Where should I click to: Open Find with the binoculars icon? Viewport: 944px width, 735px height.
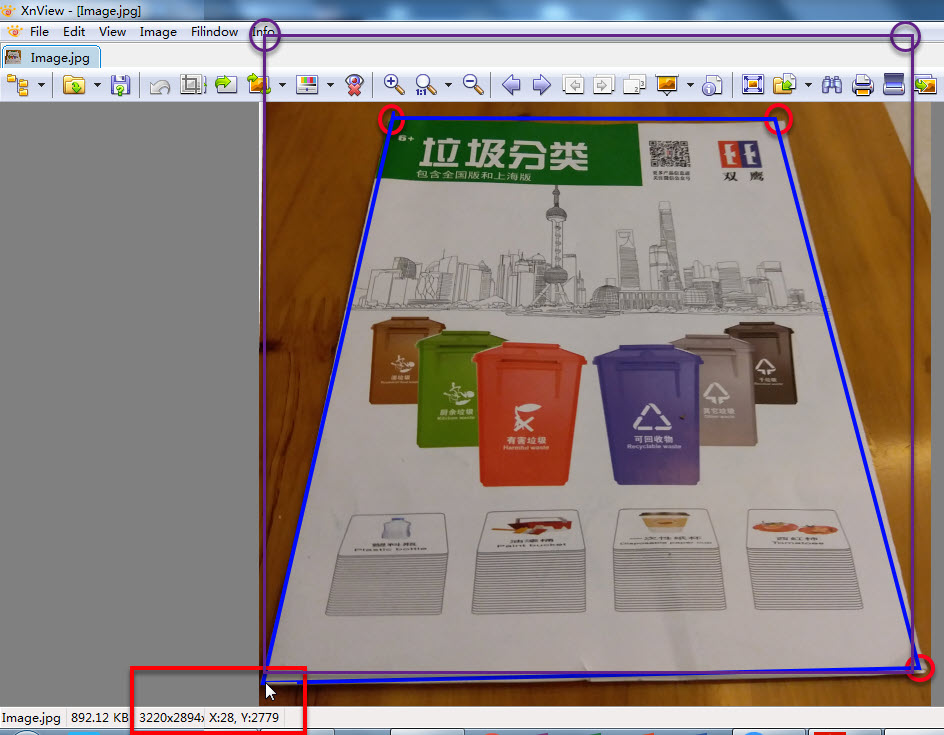click(x=832, y=84)
